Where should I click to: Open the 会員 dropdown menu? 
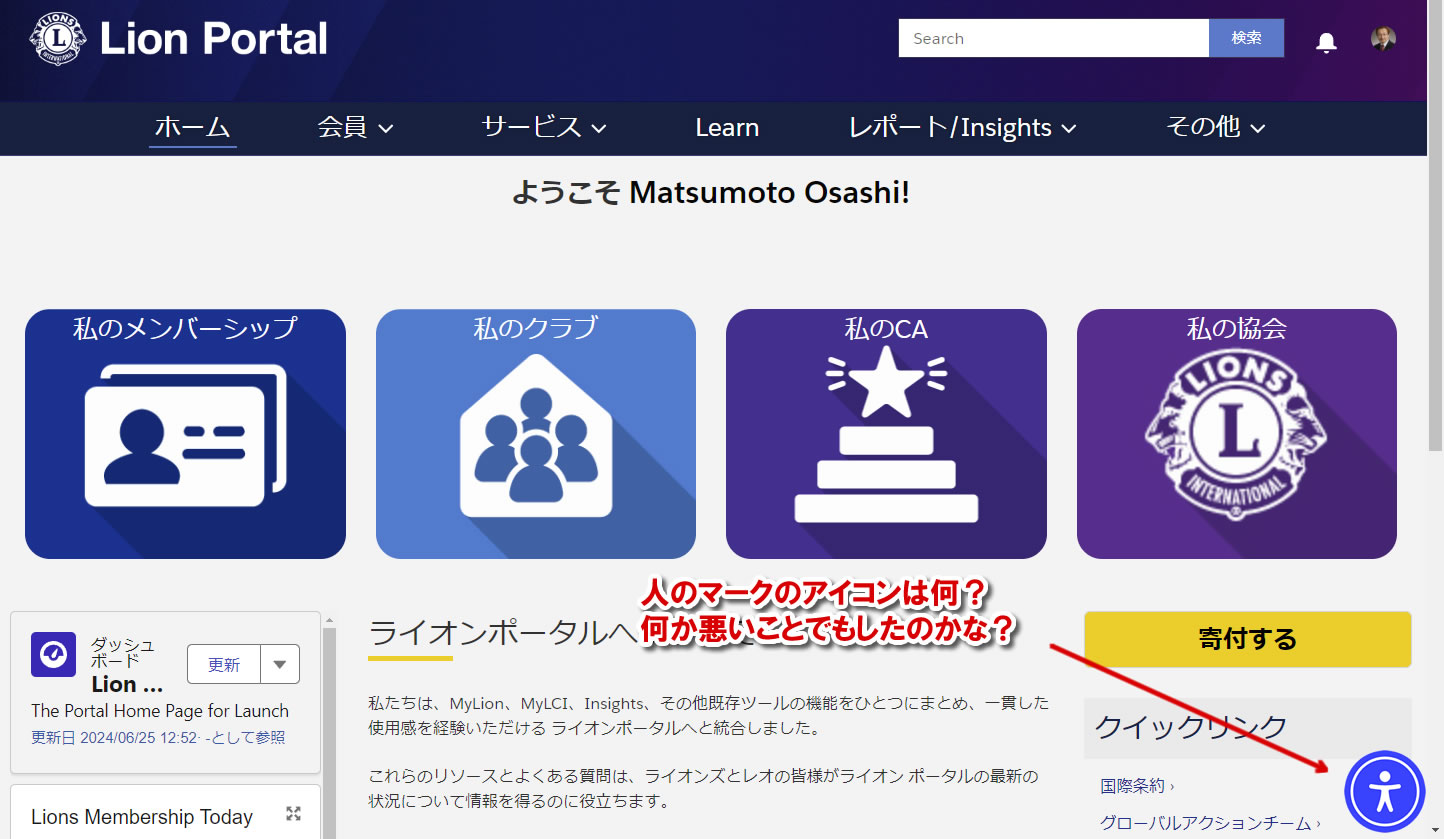(355, 128)
